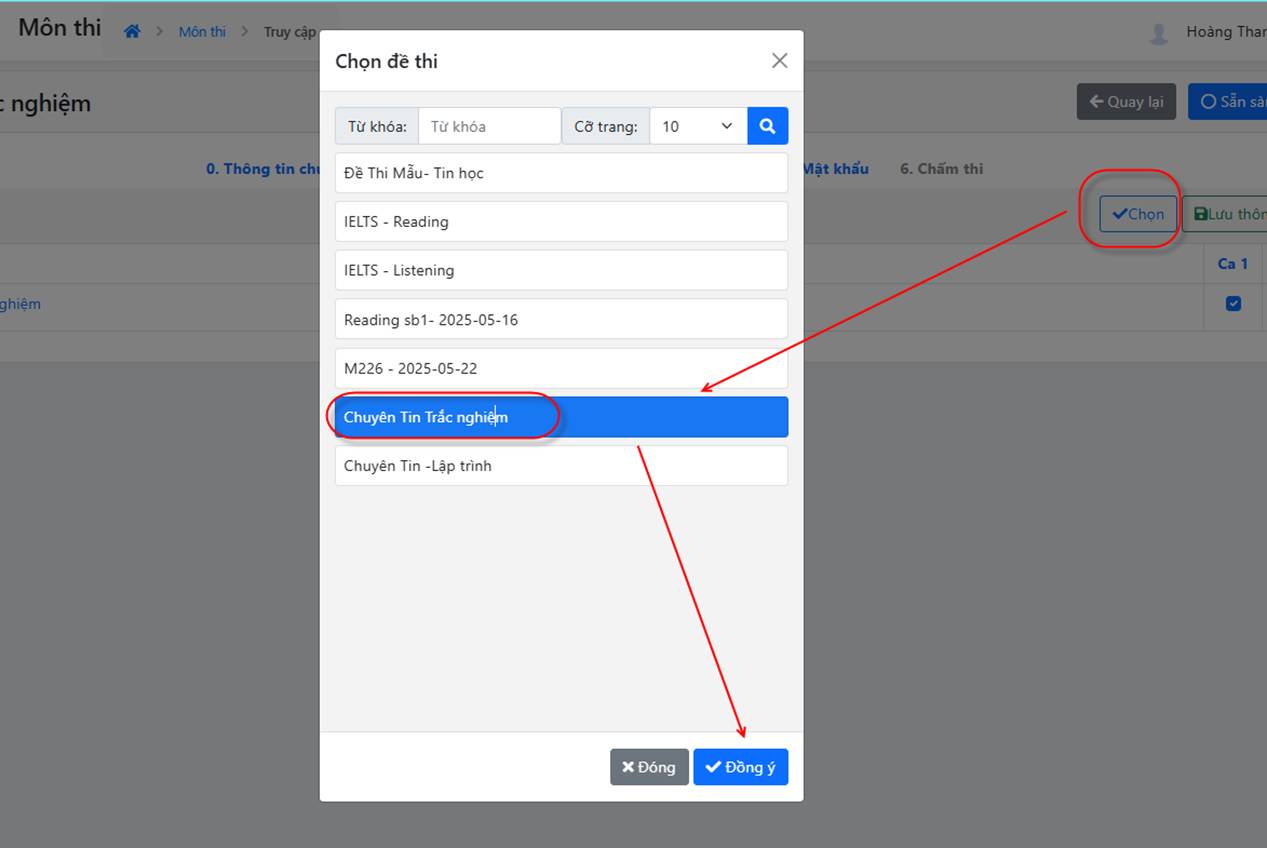Focus the Từ khóa keyword field
The image size is (1267, 848).
[489, 126]
